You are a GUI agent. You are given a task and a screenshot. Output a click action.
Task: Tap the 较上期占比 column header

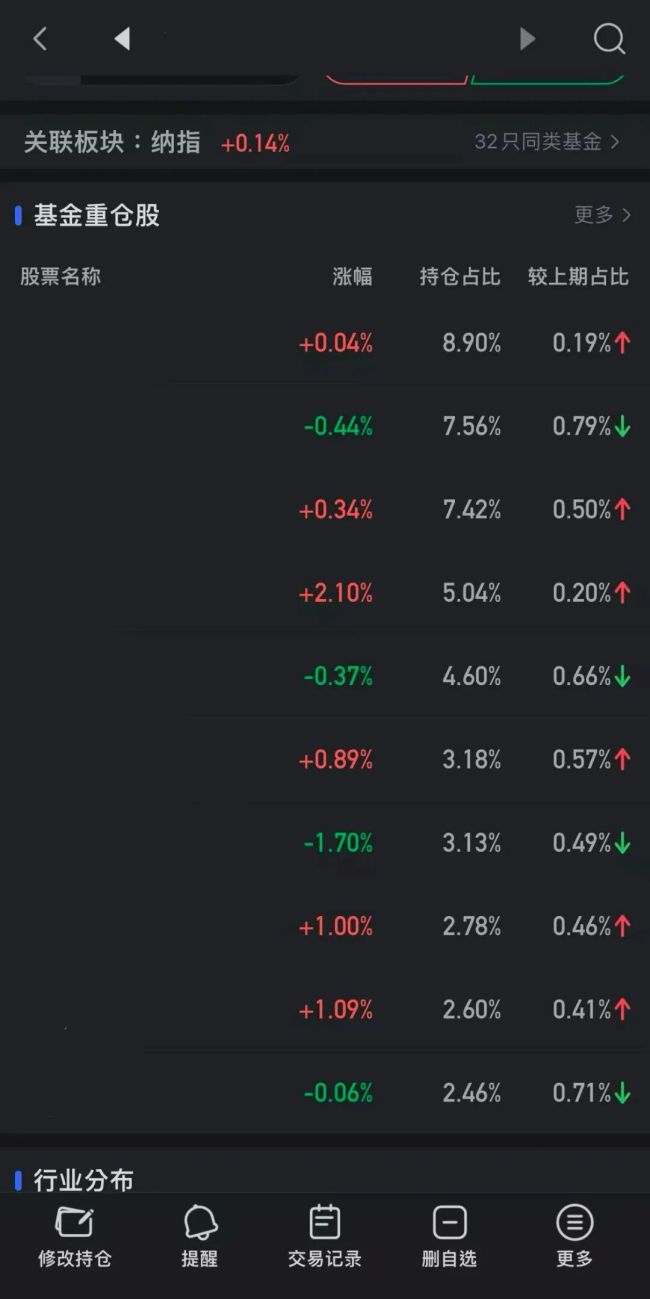[x=578, y=277]
